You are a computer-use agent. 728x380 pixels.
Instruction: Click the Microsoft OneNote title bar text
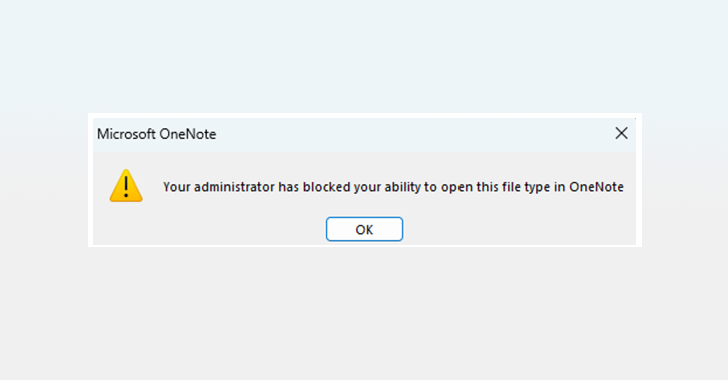[156, 134]
